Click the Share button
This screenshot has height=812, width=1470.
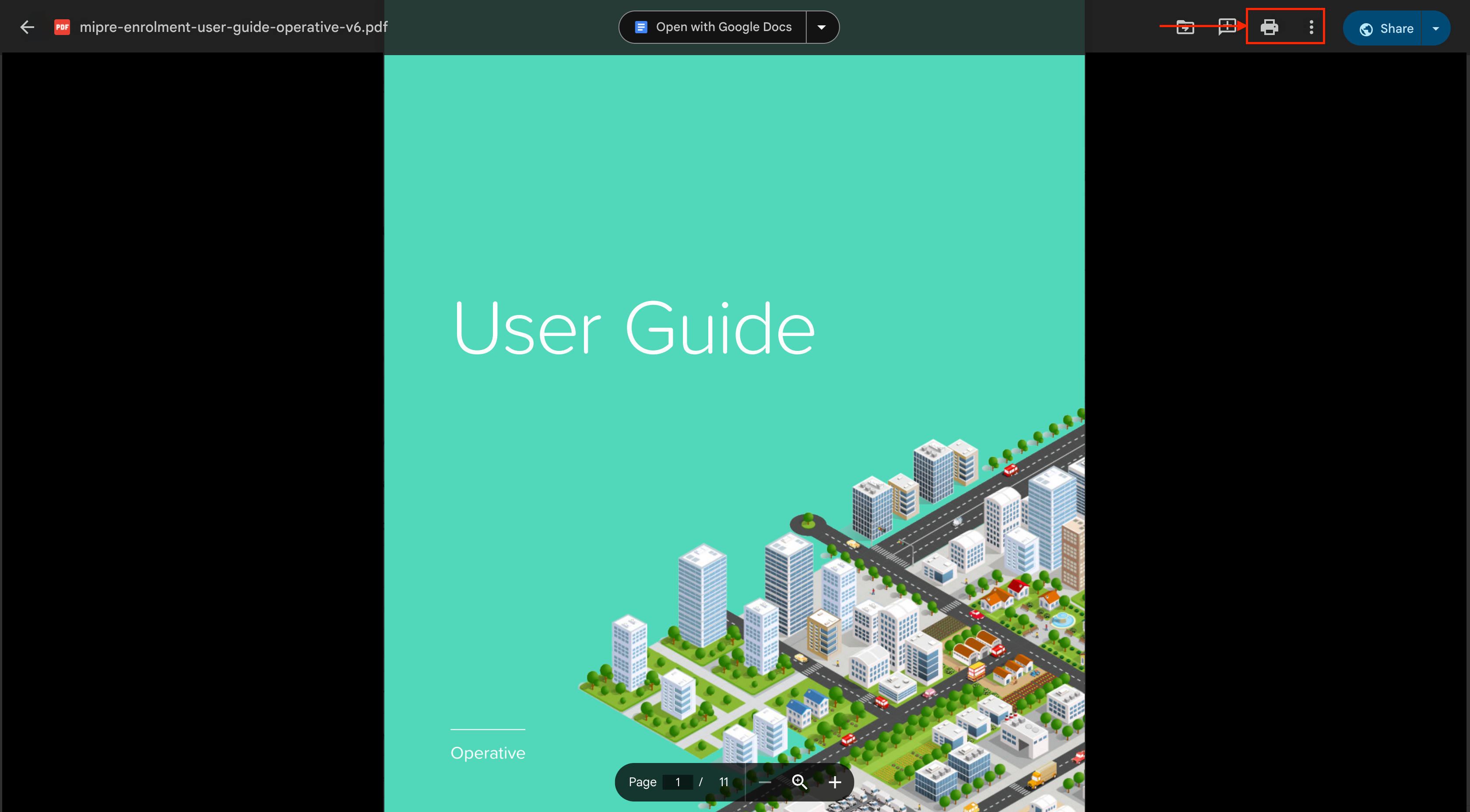click(1387, 28)
